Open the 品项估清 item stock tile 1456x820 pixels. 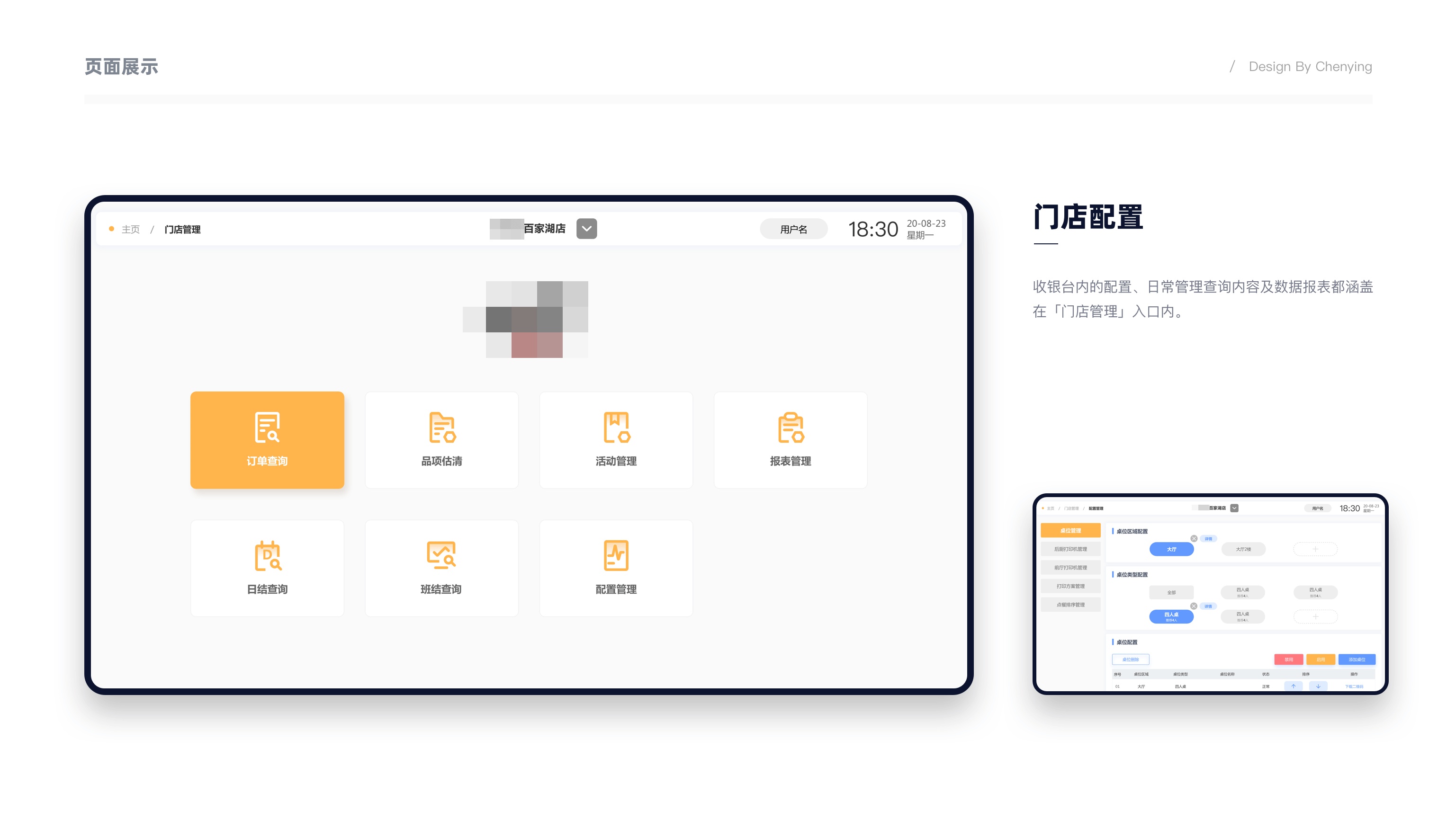point(441,440)
